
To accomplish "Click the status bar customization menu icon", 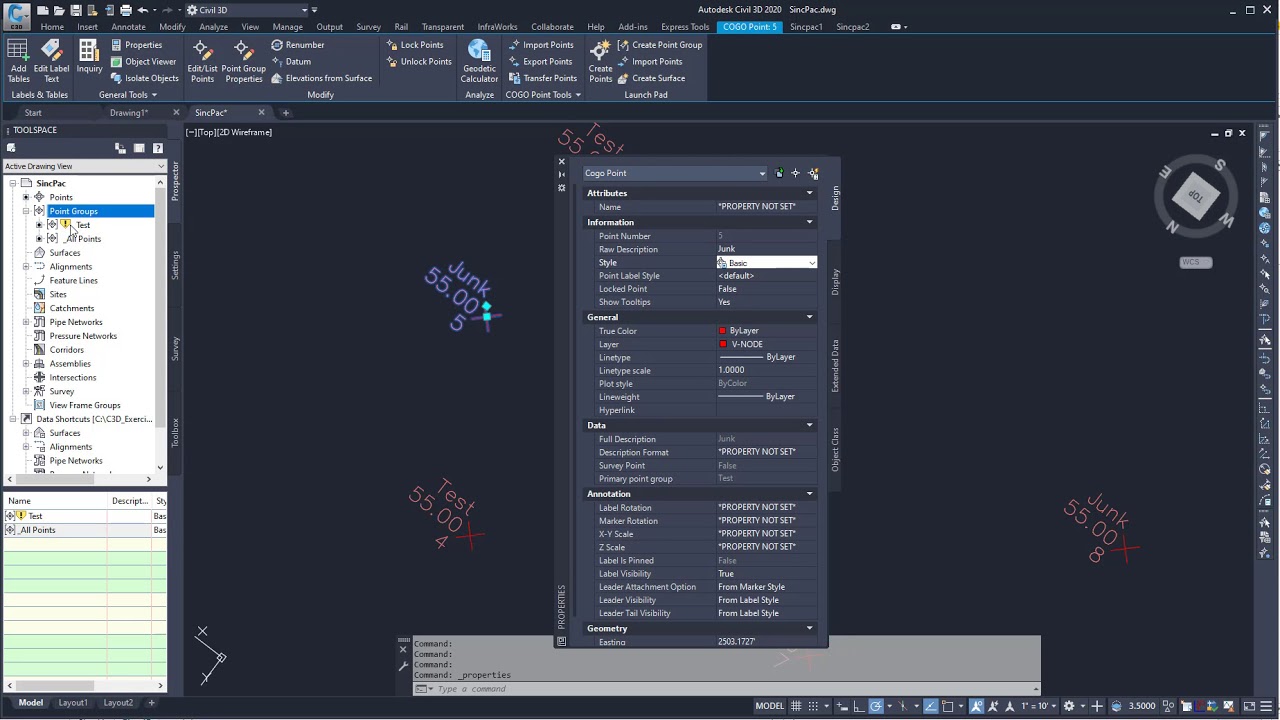I will click(1266, 705).
